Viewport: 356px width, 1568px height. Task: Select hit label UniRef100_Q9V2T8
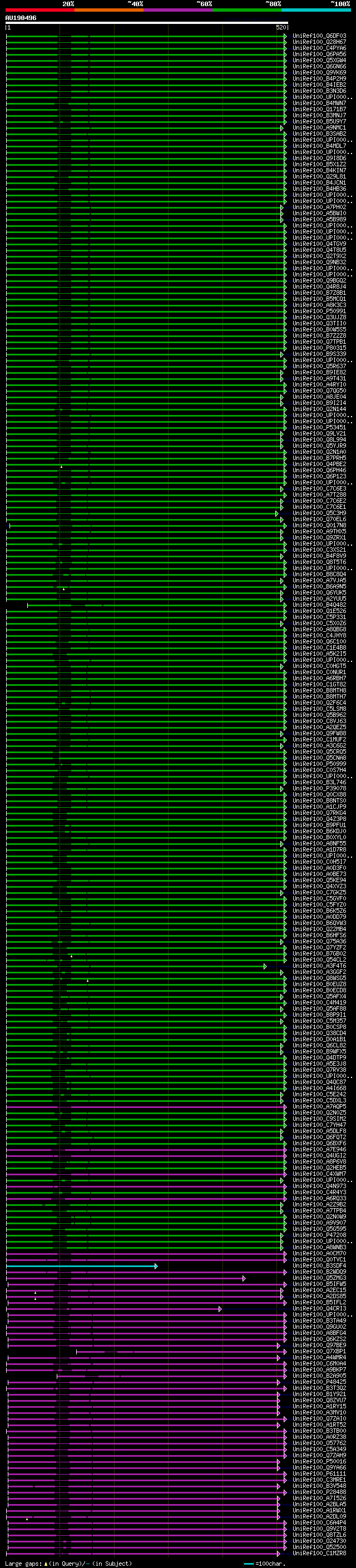click(x=319, y=1529)
